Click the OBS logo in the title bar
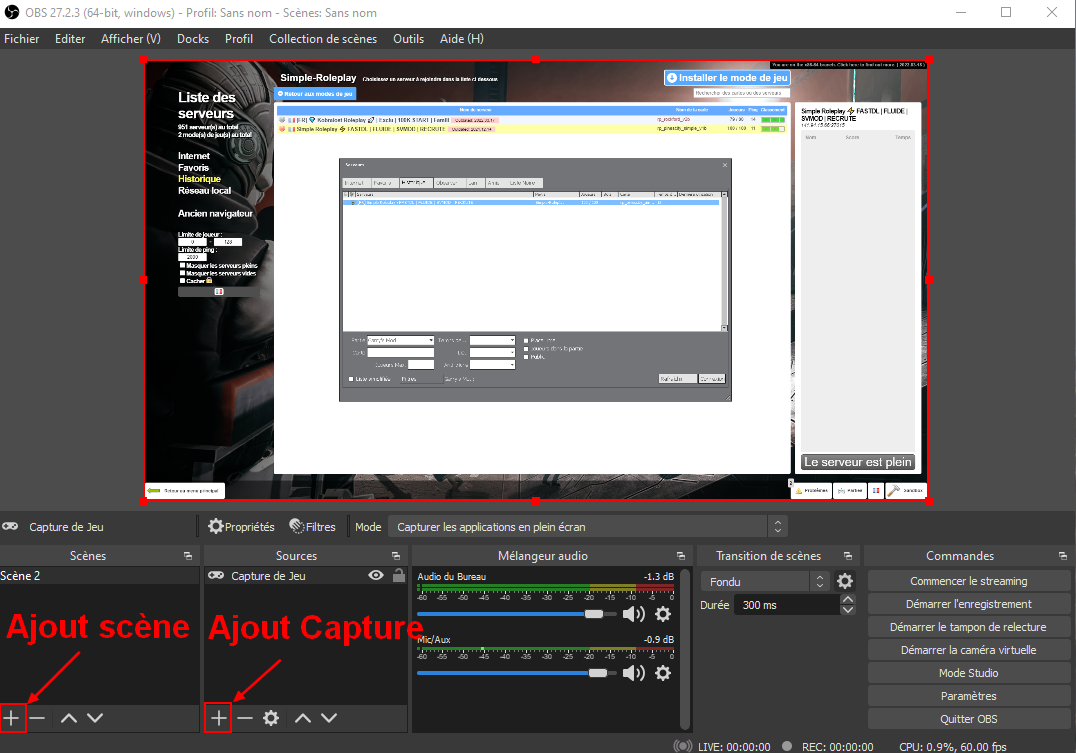Viewport: 1076px width, 753px height. (x=12, y=12)
